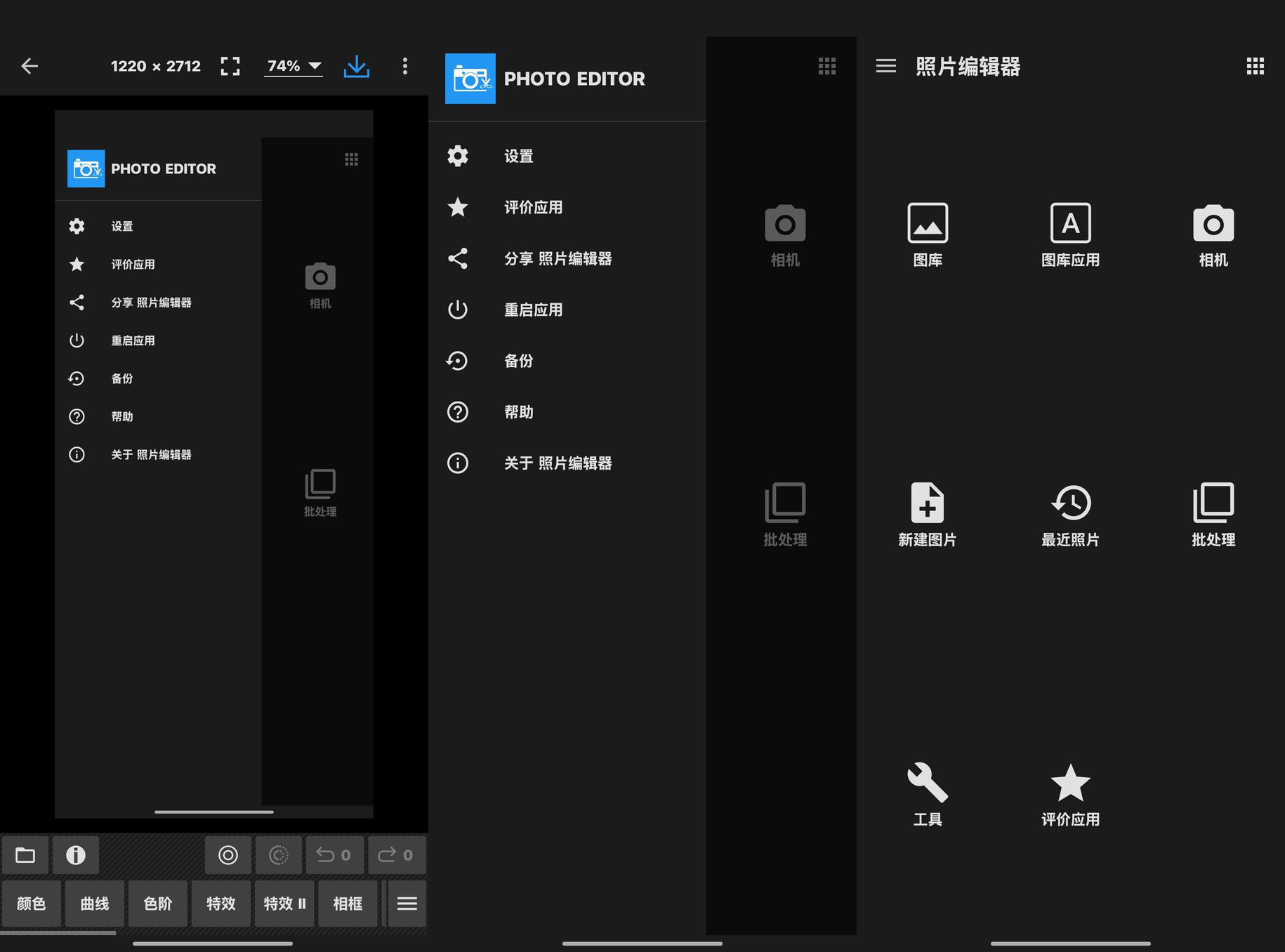Choose 重启应用 in the middle drawer

pyautogui.click(x=567, y=310)
